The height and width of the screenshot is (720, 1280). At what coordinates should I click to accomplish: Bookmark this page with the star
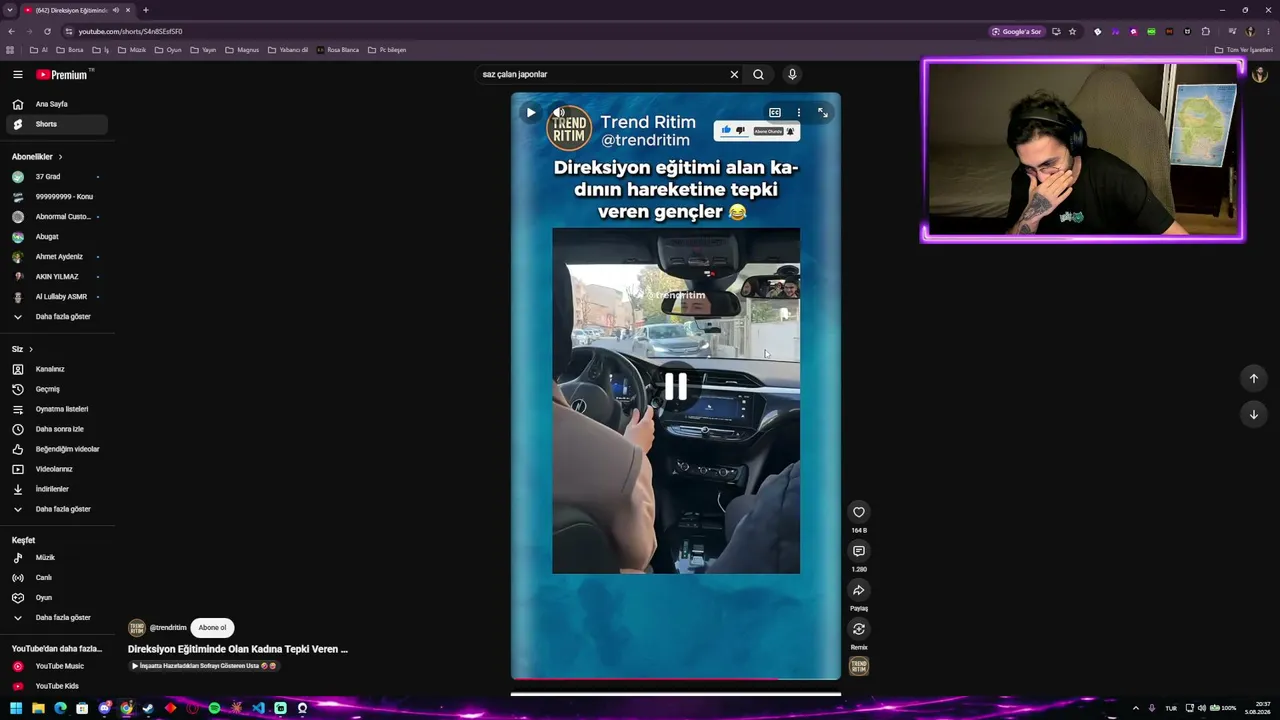[1072, 31]
